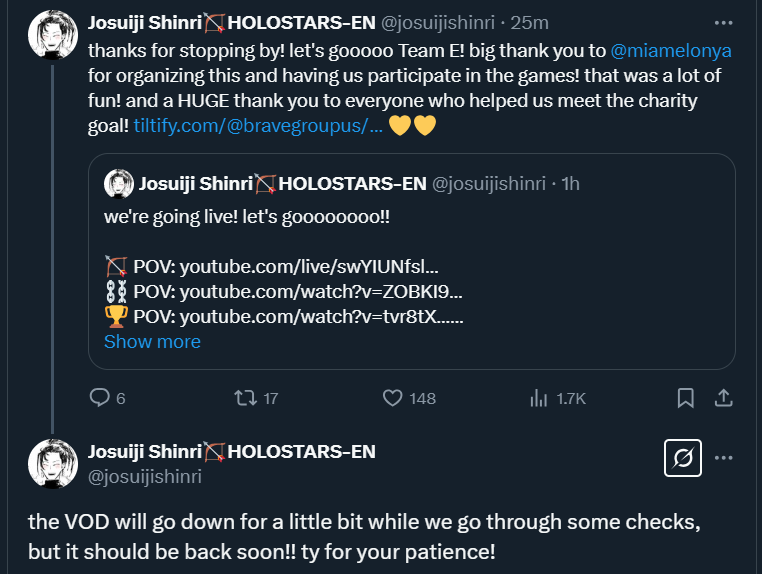
Task: Click the quoted tweet's small avatar
Action: pyautogui.click(x=120, y=184)
